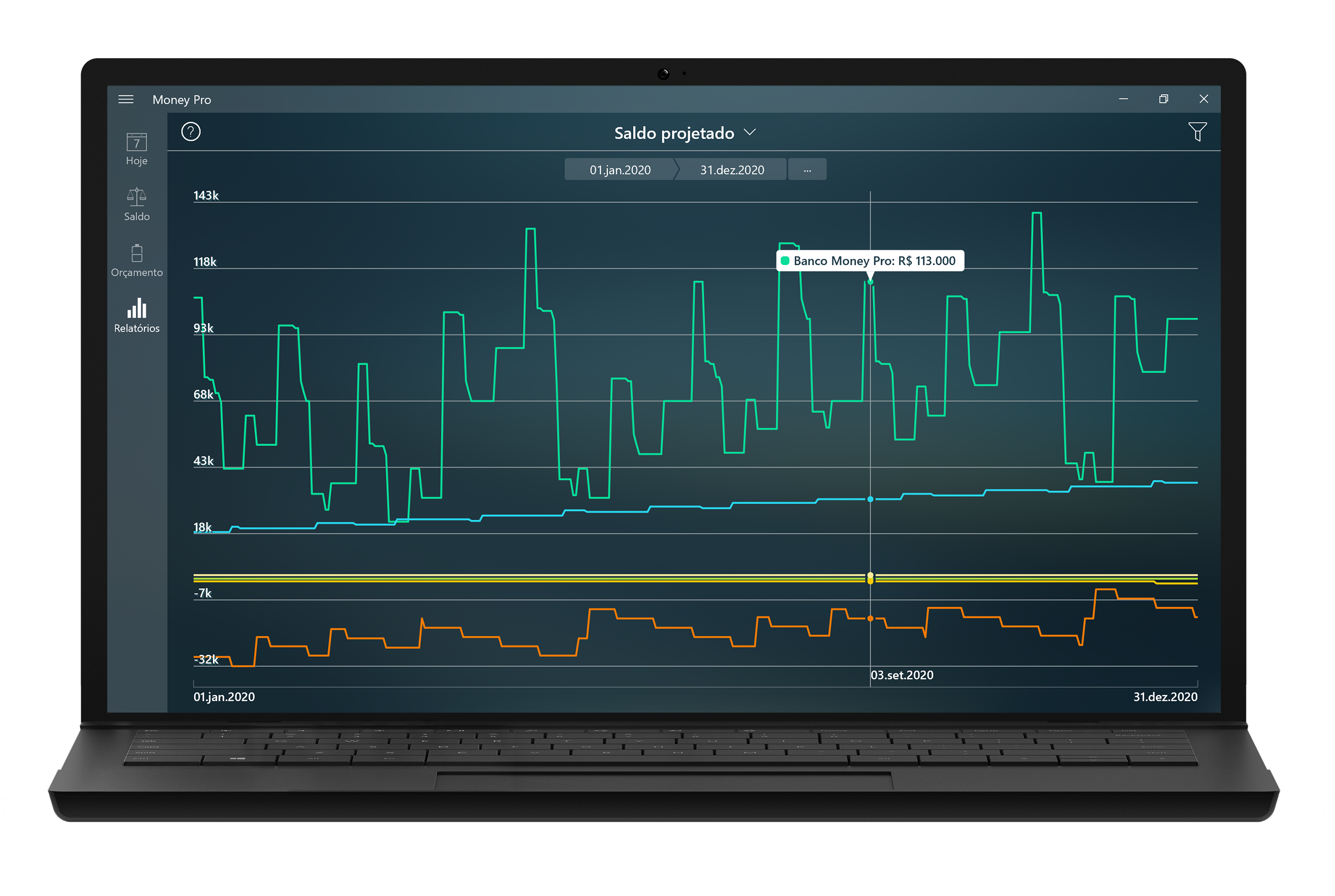Close the Money Pro window
The width and height of the screenshot is (1335, 896).
(1203, 99)
